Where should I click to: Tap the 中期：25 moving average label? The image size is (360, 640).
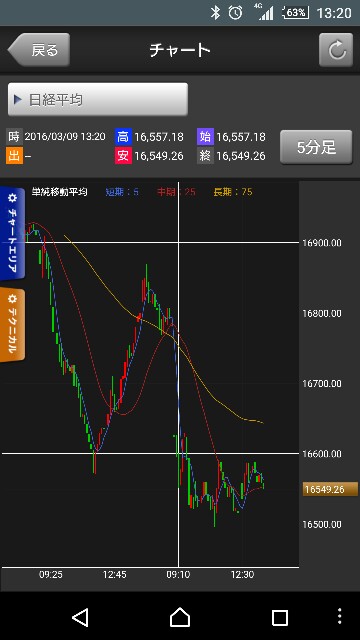[x=176, y=192]
